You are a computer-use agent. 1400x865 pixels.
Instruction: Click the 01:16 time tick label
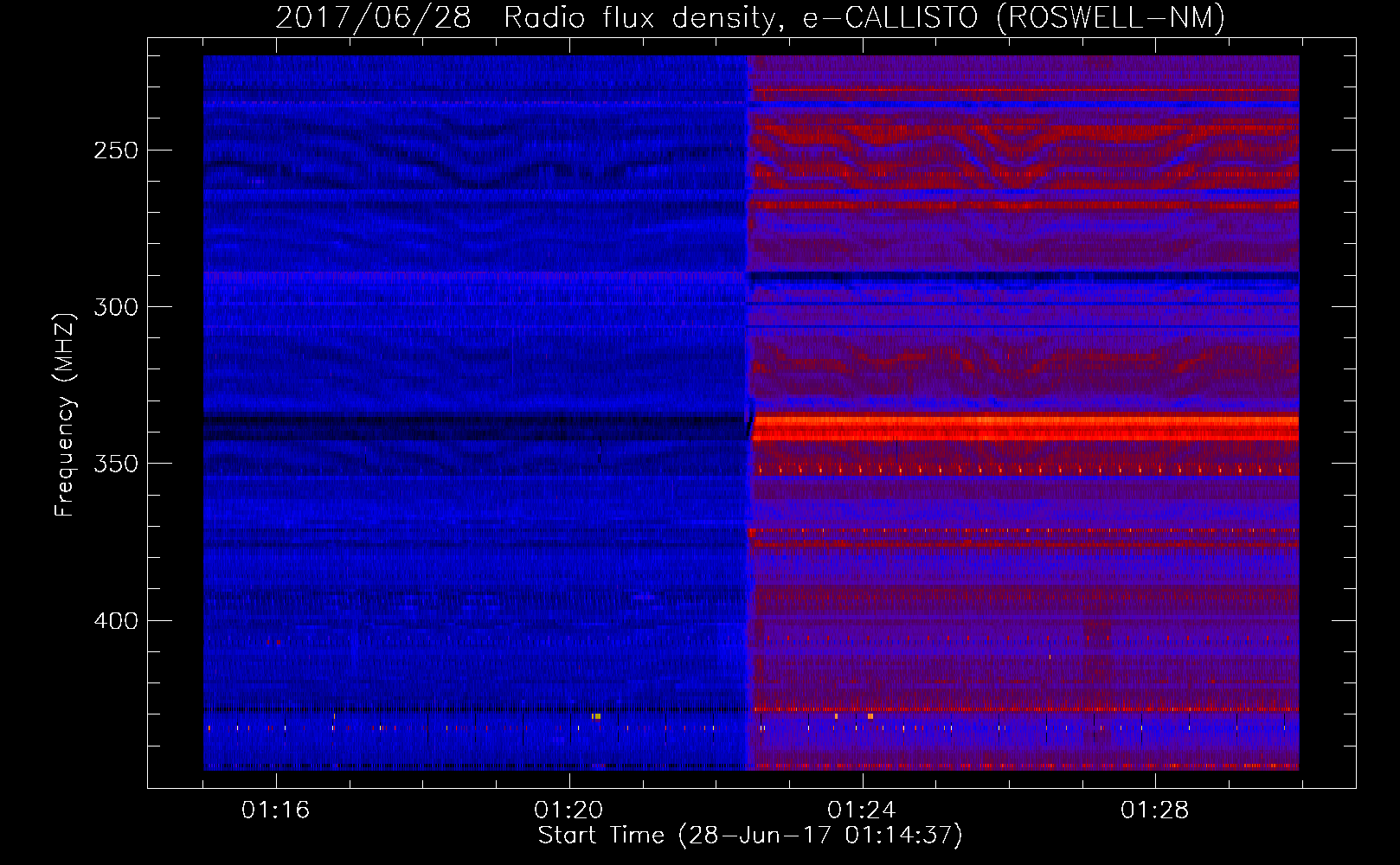point(275,811)
